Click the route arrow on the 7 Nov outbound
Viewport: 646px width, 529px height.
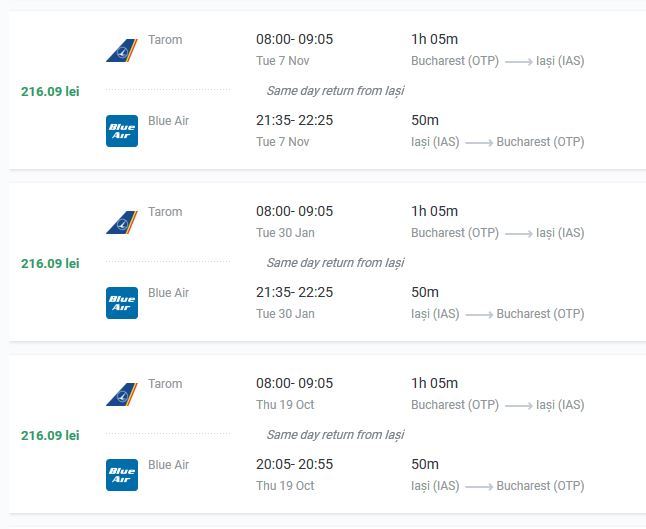[519, 62]
